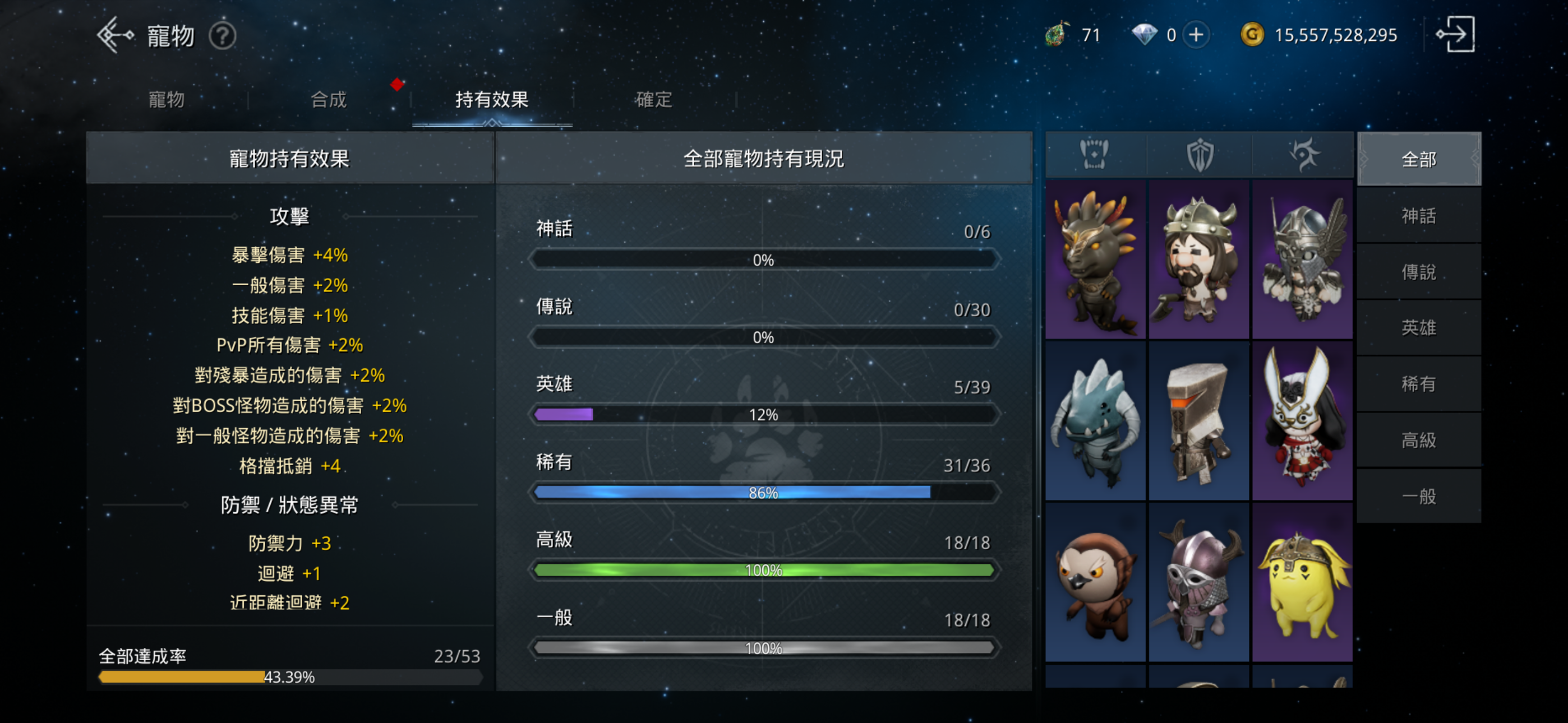This screenshot has height=723, width=1568.
Task: Click the 稀有 86% progress bar
Action: click(x=764, y=492)
